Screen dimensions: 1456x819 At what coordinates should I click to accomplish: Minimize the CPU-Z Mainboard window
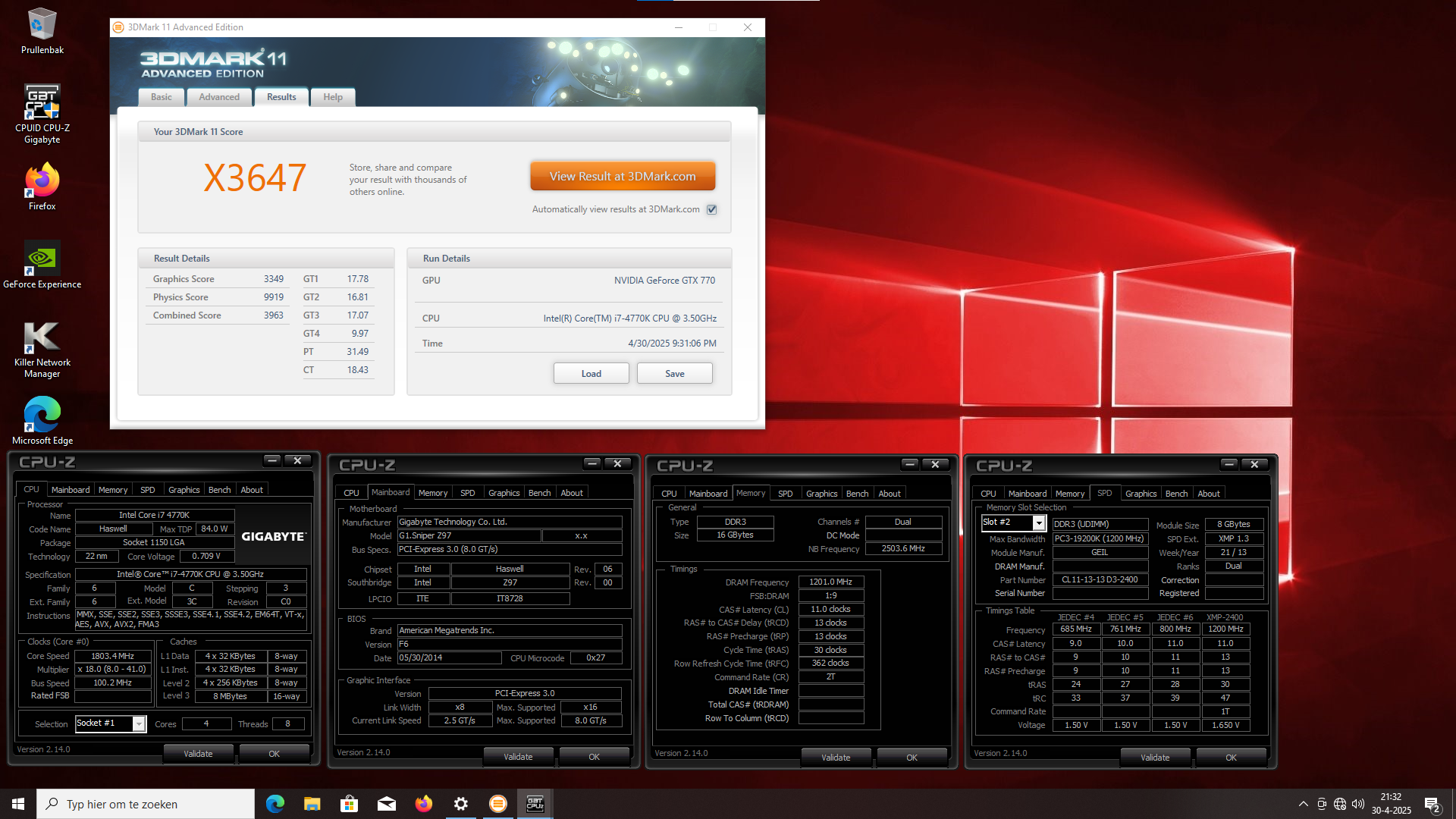592,463
